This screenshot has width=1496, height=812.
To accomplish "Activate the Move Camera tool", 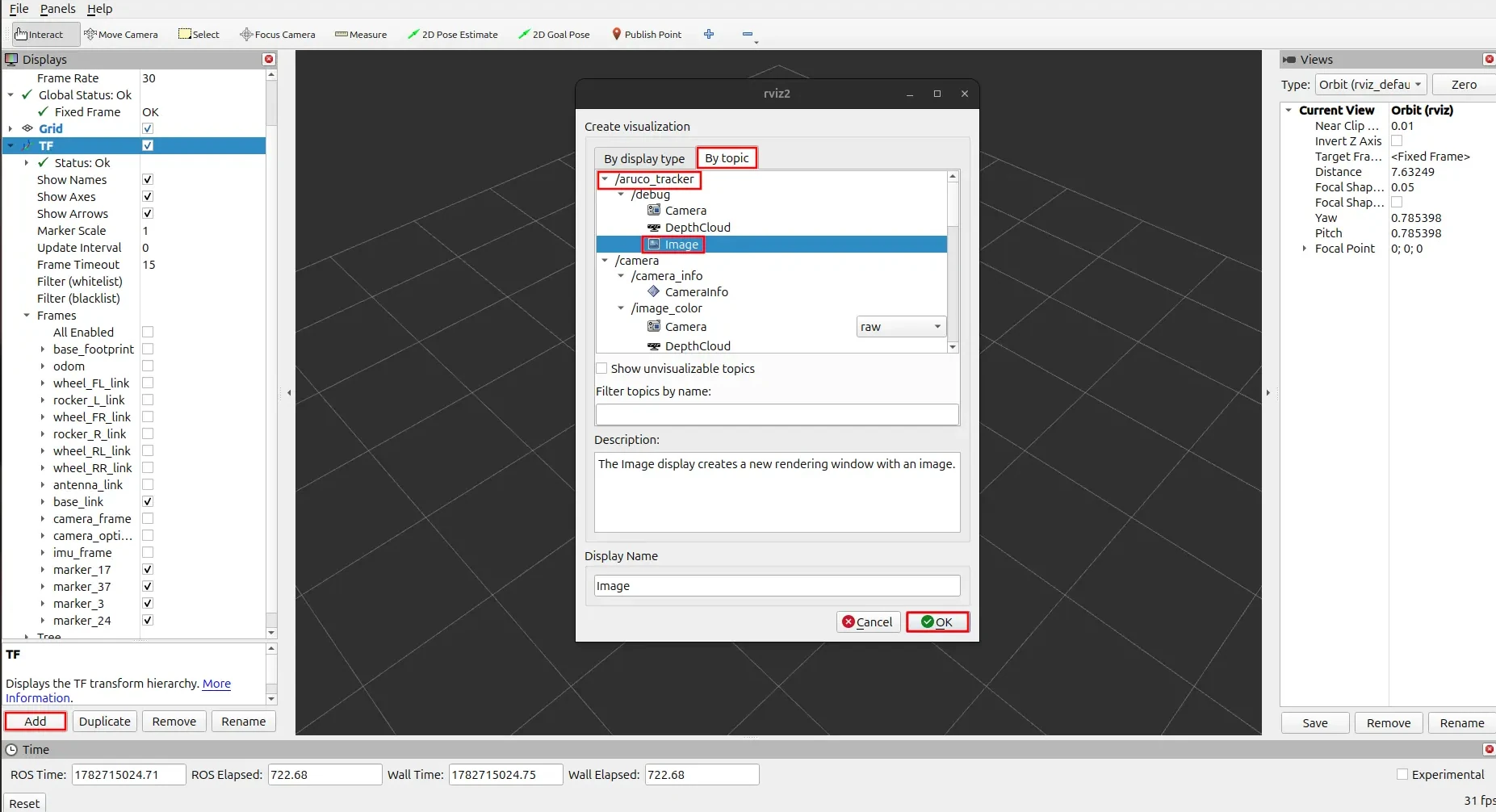I will pyautogui.click(x=121, y=35).
